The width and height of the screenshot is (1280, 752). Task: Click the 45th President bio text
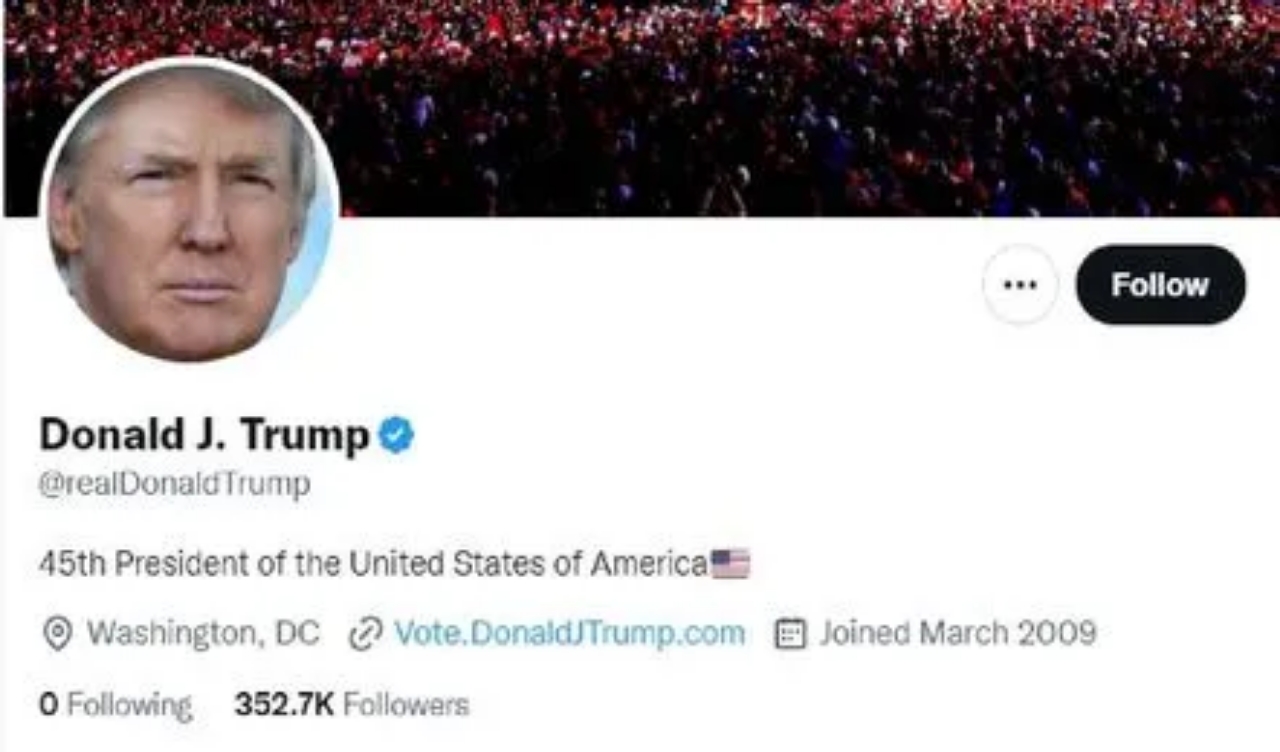pos(373,564)
